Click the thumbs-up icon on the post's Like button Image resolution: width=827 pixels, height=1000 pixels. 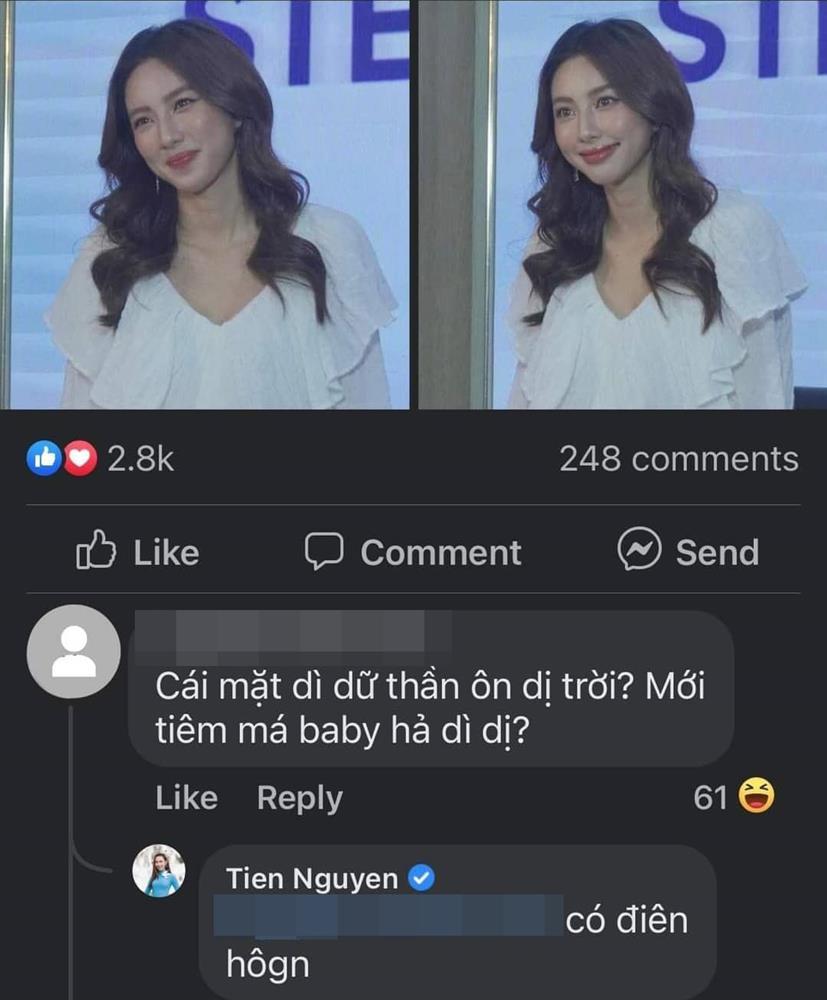coord(95,552)
